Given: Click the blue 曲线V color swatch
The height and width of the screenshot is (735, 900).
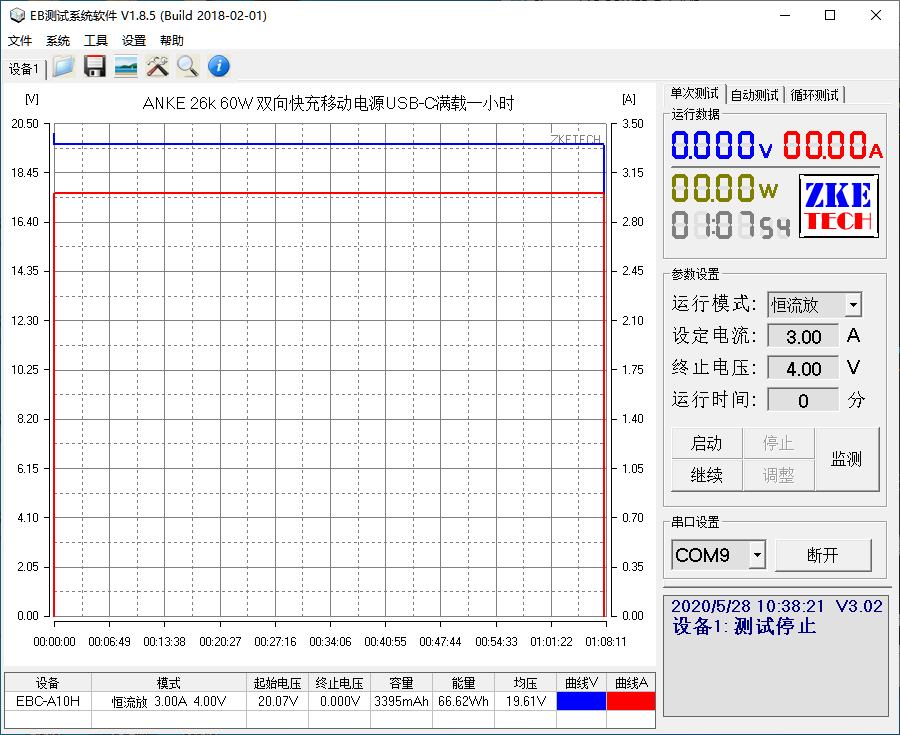Looking at the screenshot, I should (581, 701).
